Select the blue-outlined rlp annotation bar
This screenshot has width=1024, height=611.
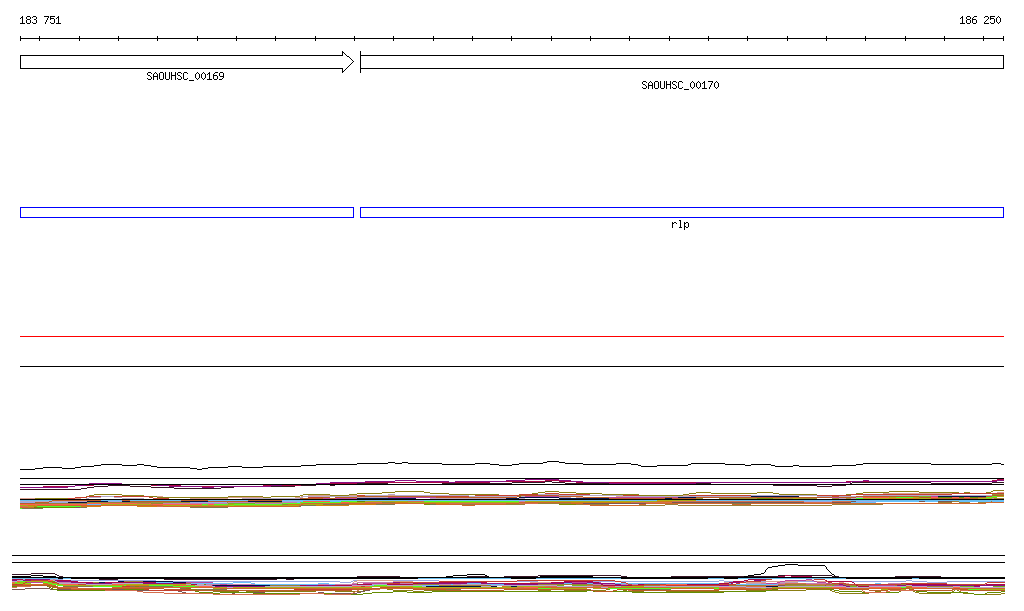coord(680,212)
